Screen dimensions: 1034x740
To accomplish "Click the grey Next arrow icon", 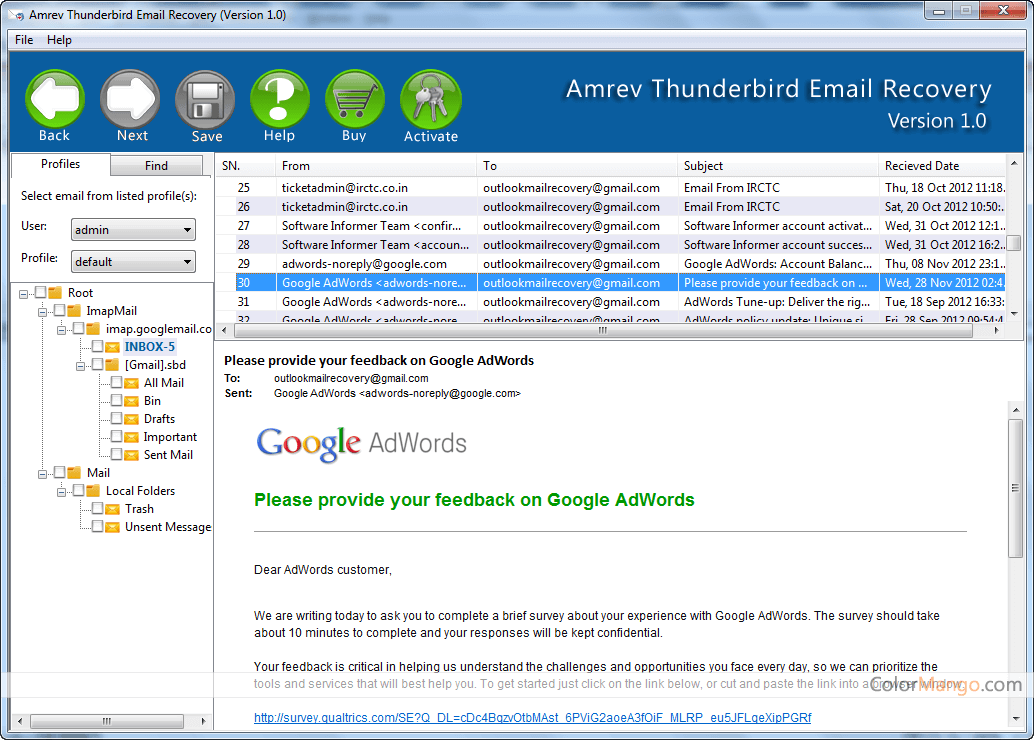I will 131,99.
